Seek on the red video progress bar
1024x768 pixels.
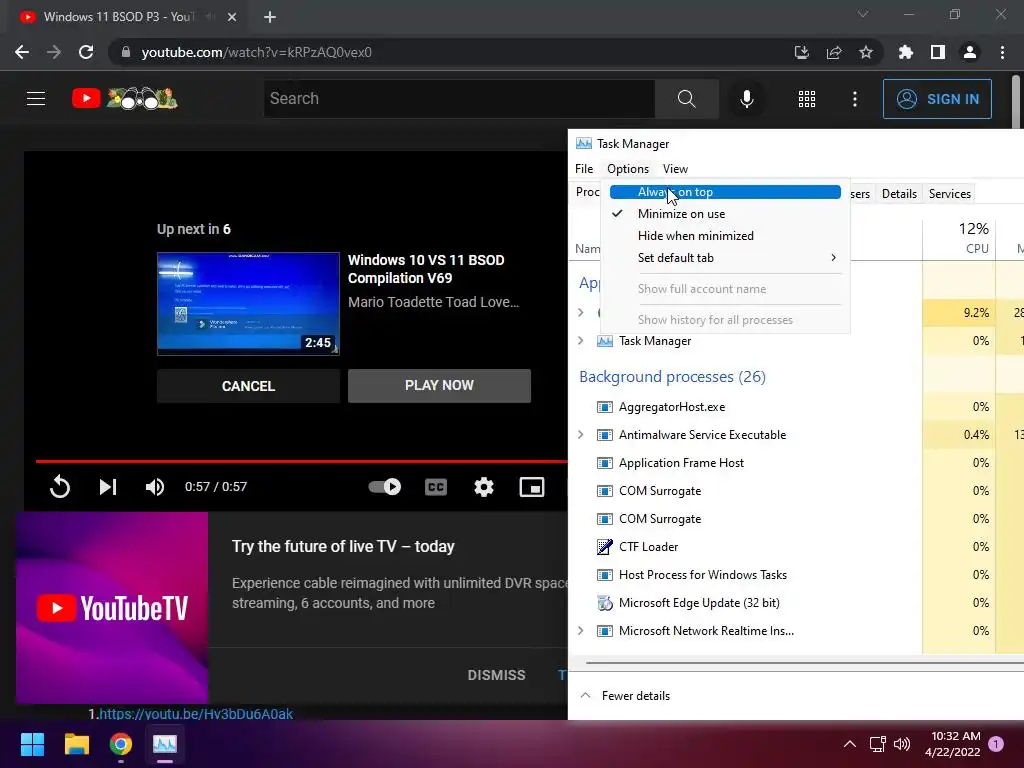pos(301,461)
